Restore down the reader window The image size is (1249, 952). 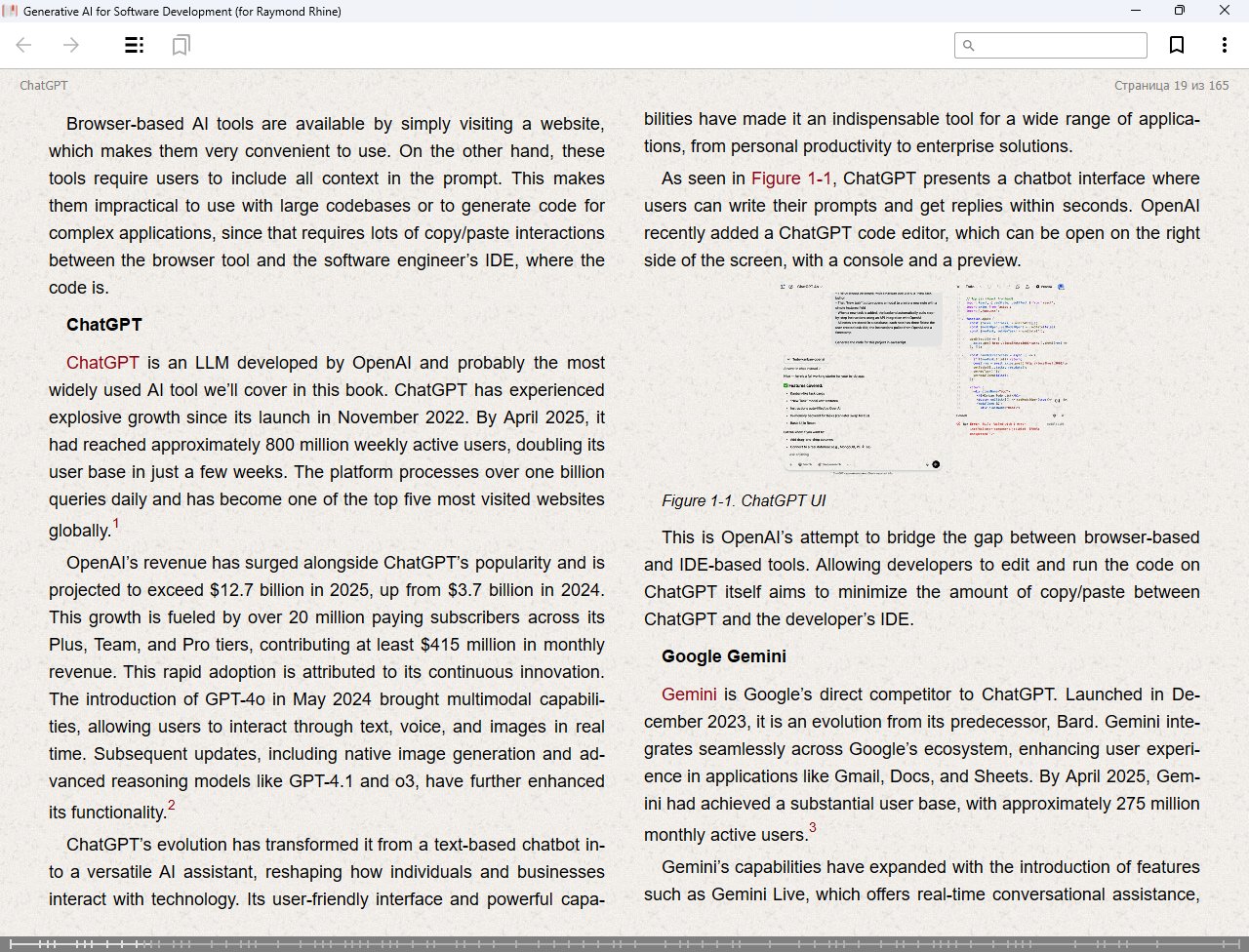(x=1179, y=11)
